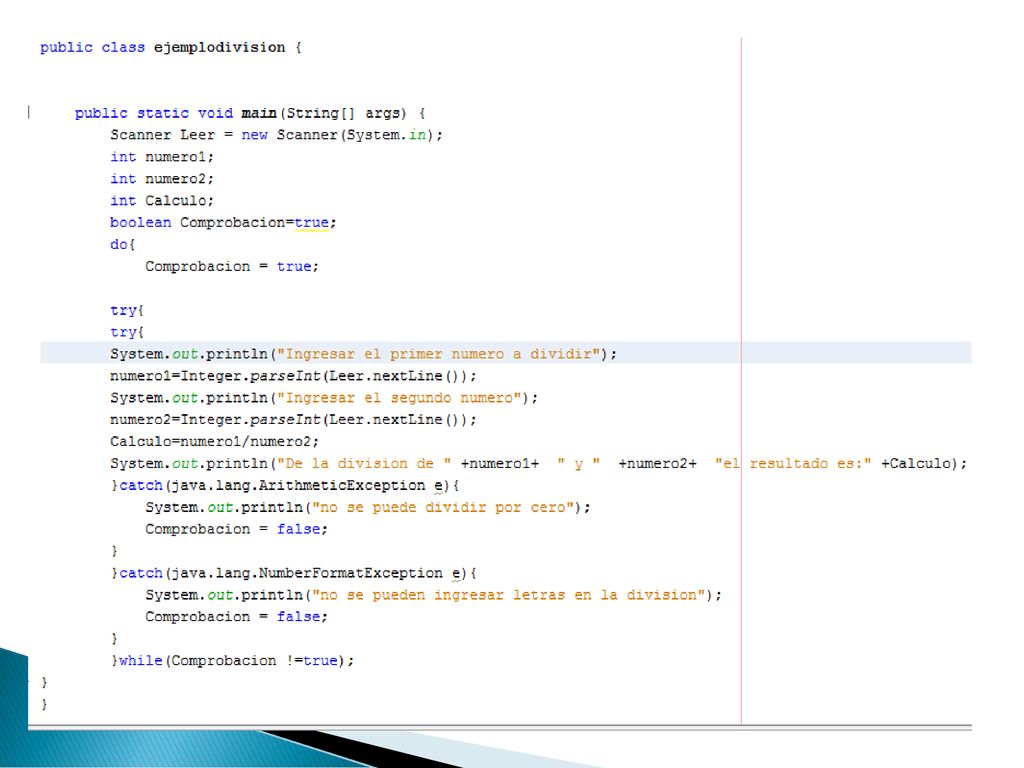Click the 'Calculo=numero1/numero2;' line

[214, 441]
